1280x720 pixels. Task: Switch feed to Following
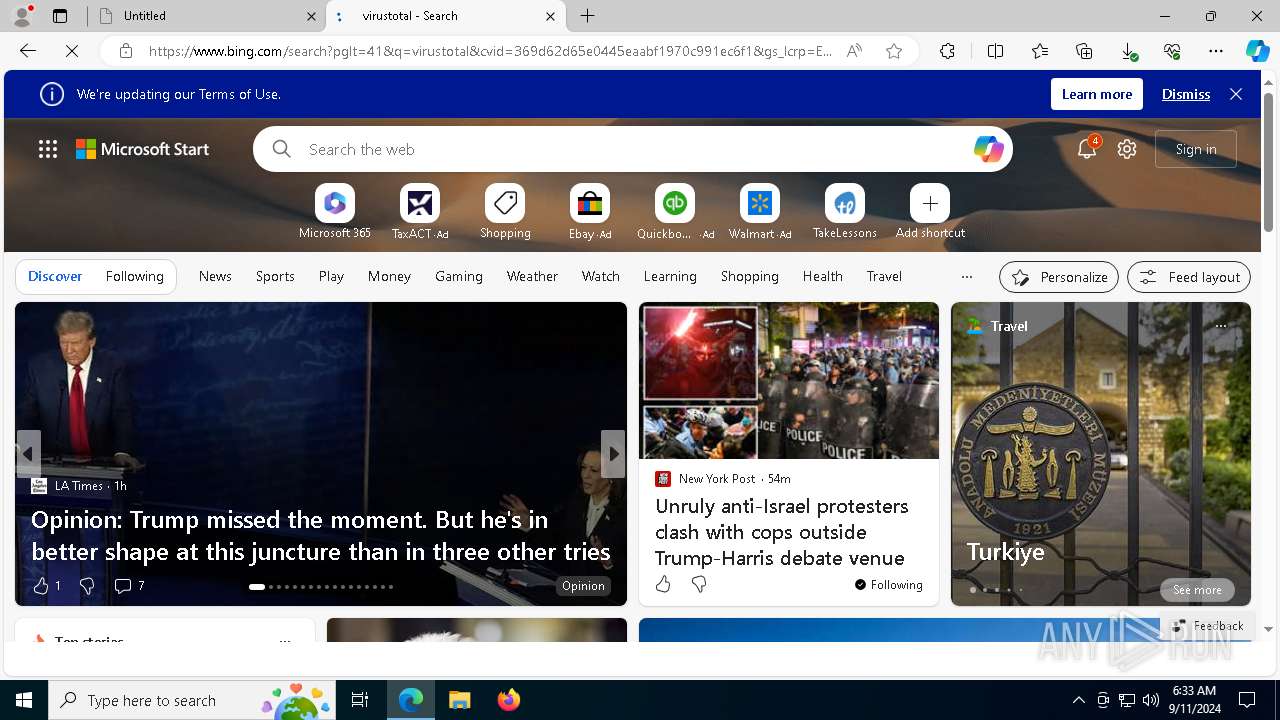[134, 276]
